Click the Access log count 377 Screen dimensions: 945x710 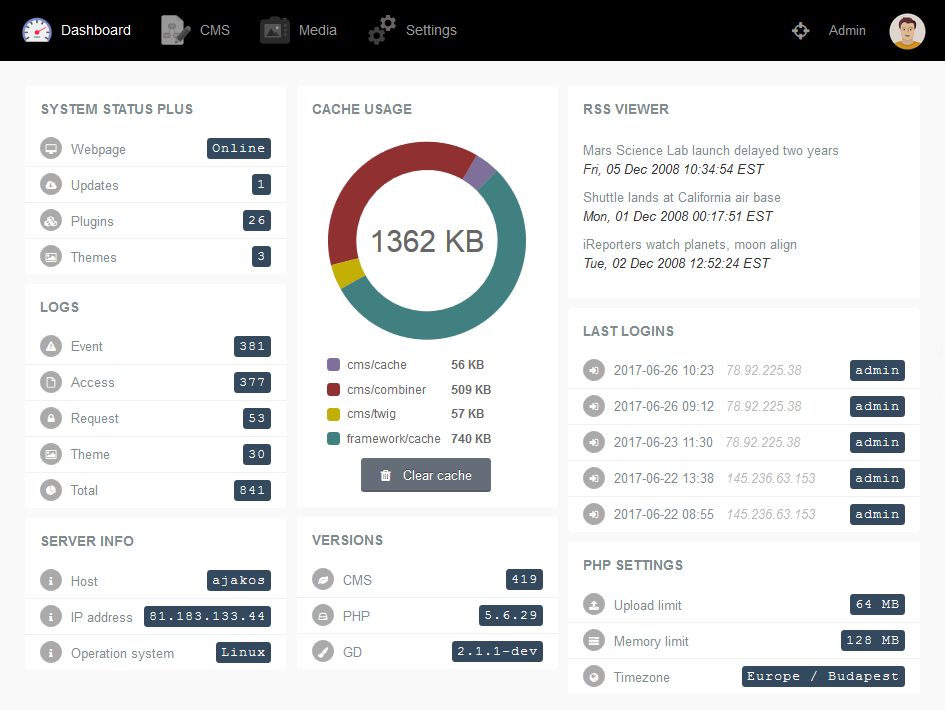pyautogui.click(x=252, y=382)
